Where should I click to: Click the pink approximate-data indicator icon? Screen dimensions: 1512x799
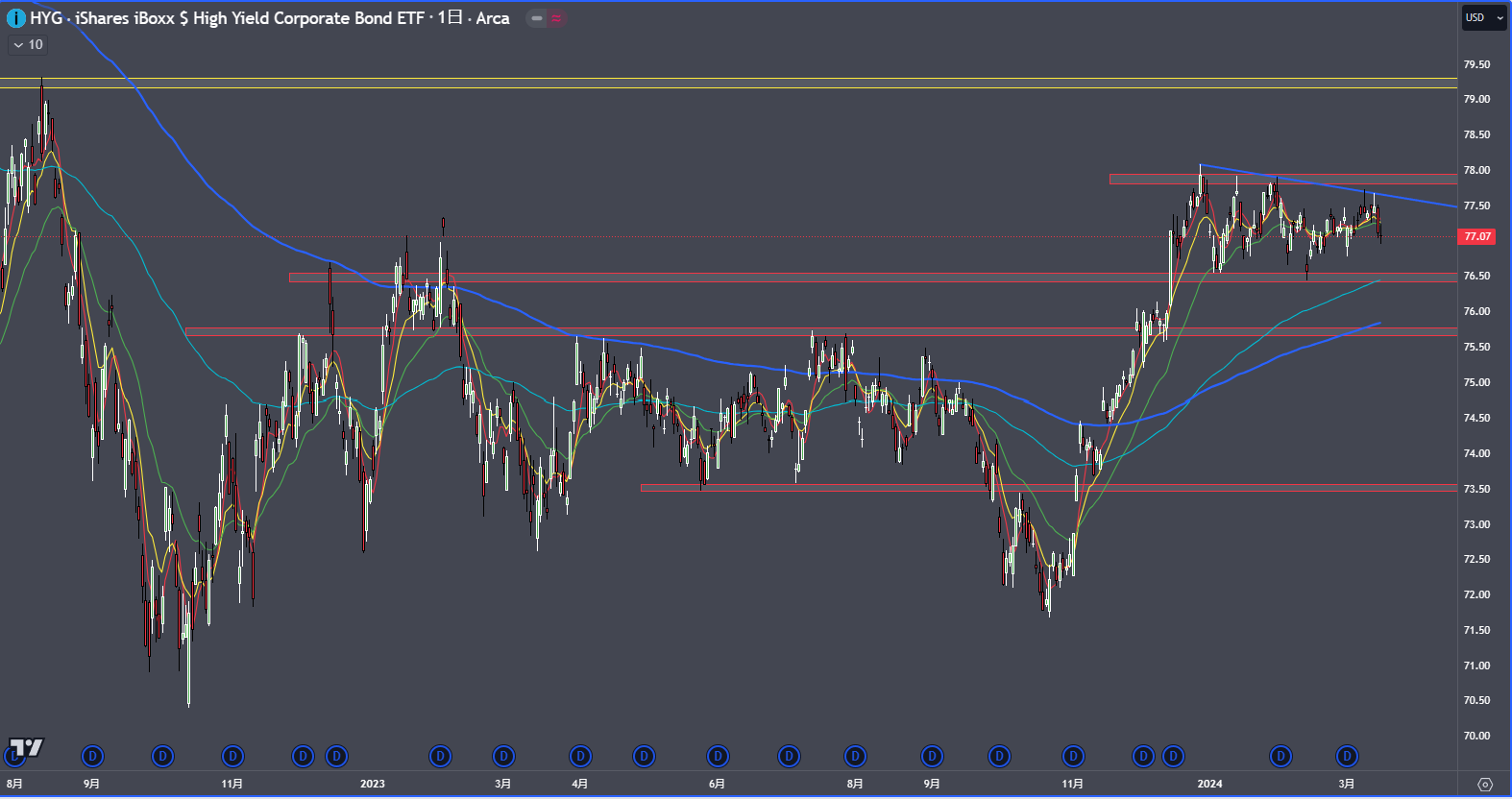pyautogui.click(x=556, y=18)
